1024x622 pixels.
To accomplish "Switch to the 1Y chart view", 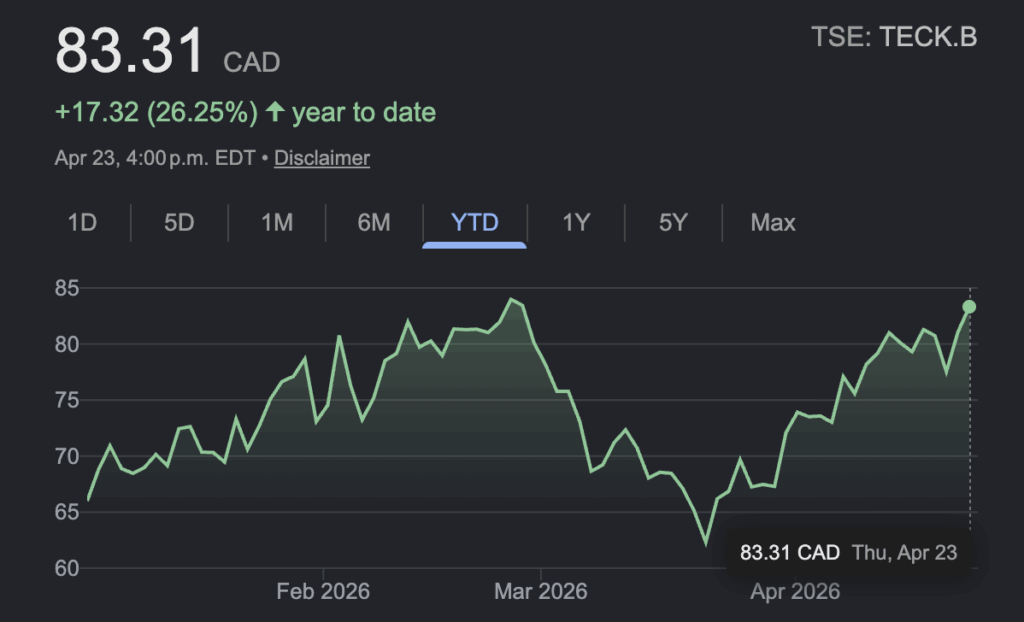I will 576,222.
